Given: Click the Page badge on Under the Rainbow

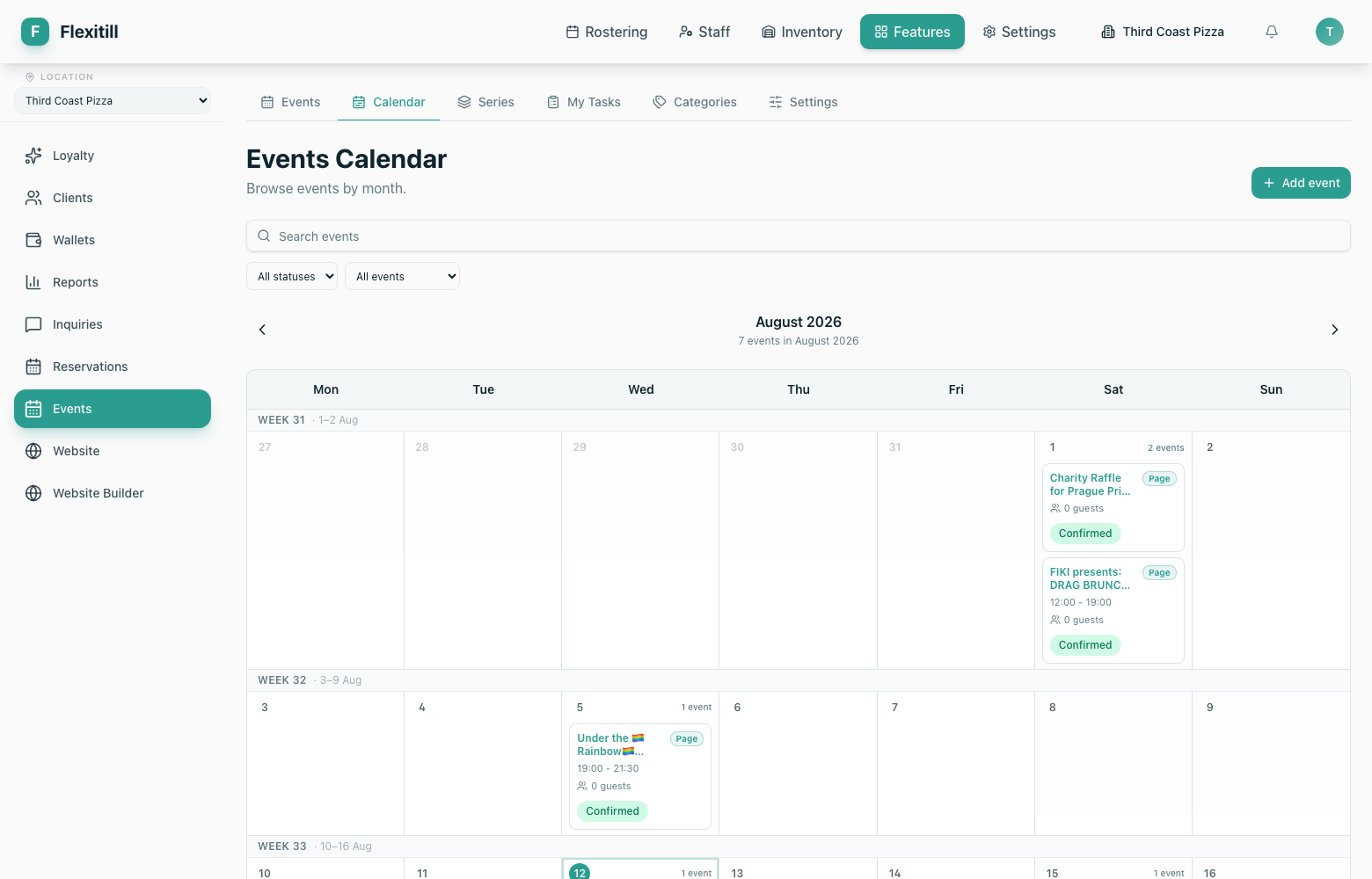Looking at the screenshot, I should [x=687, y=738].
